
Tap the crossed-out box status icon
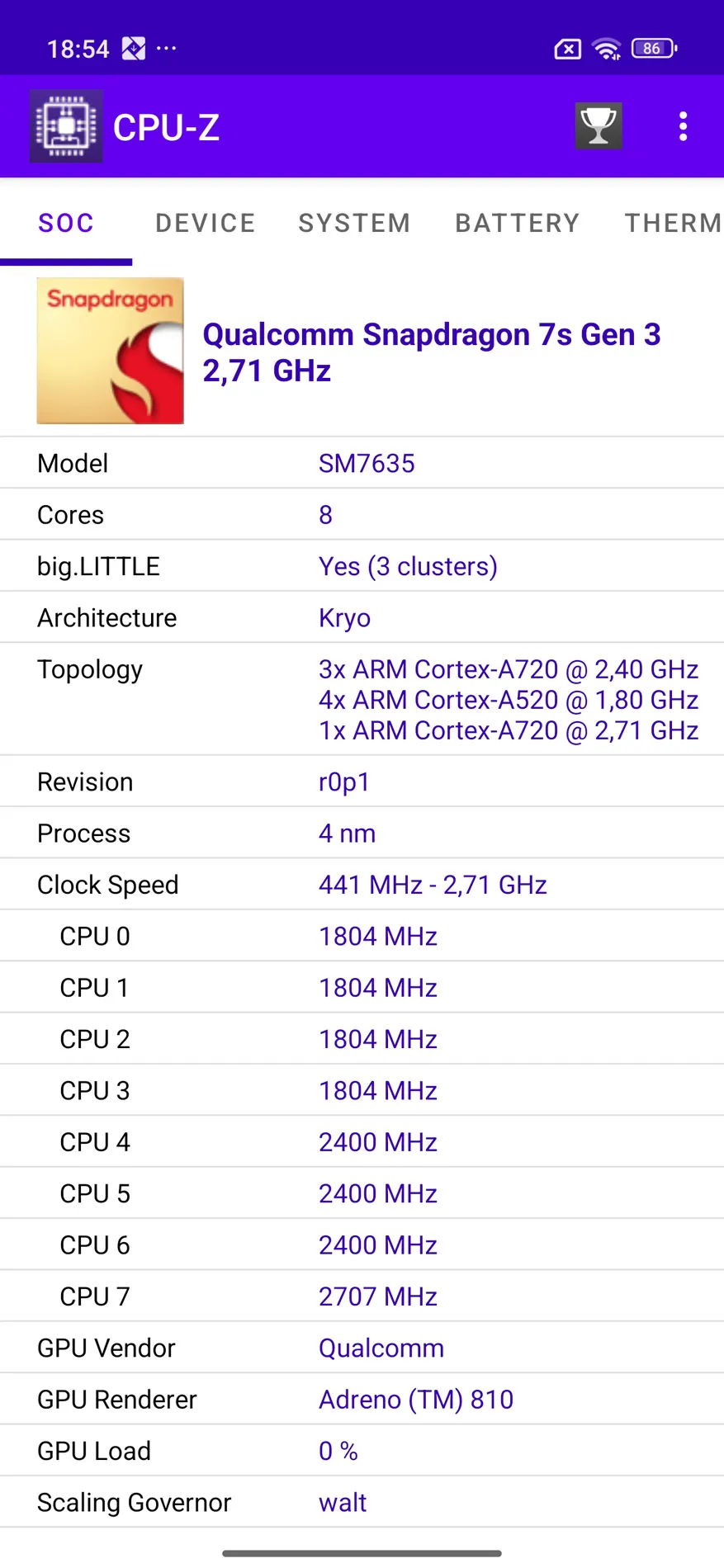(x=567, y=50)
